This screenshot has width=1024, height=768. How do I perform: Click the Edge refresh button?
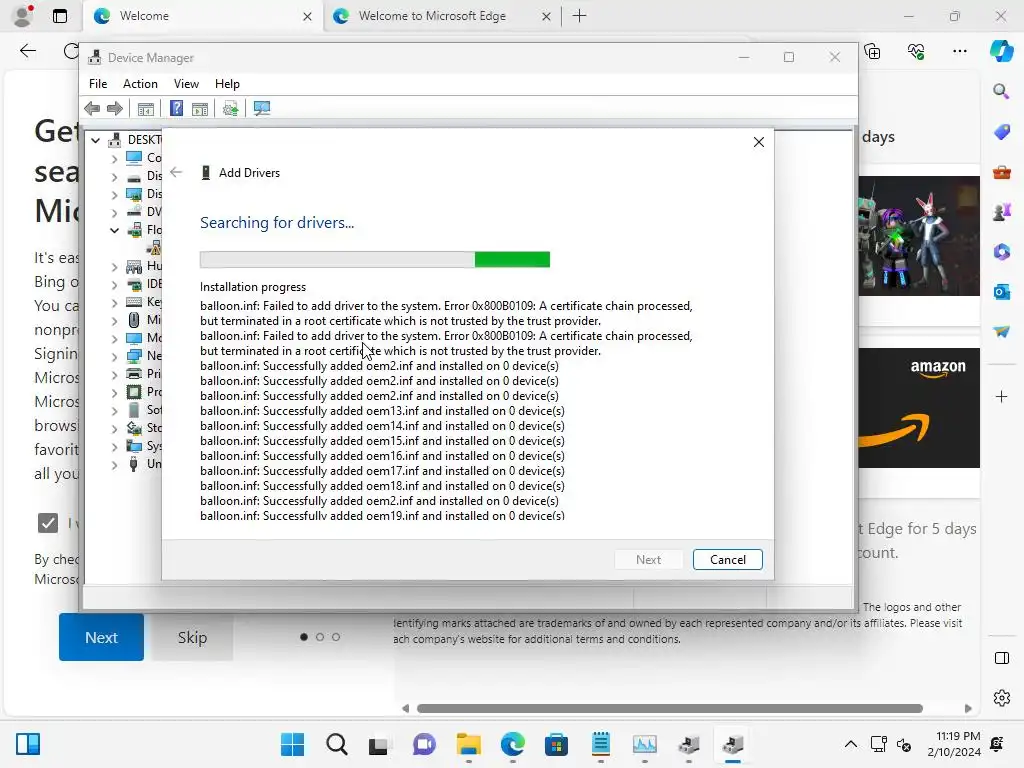pyautogui.click(x=71, y=51)
